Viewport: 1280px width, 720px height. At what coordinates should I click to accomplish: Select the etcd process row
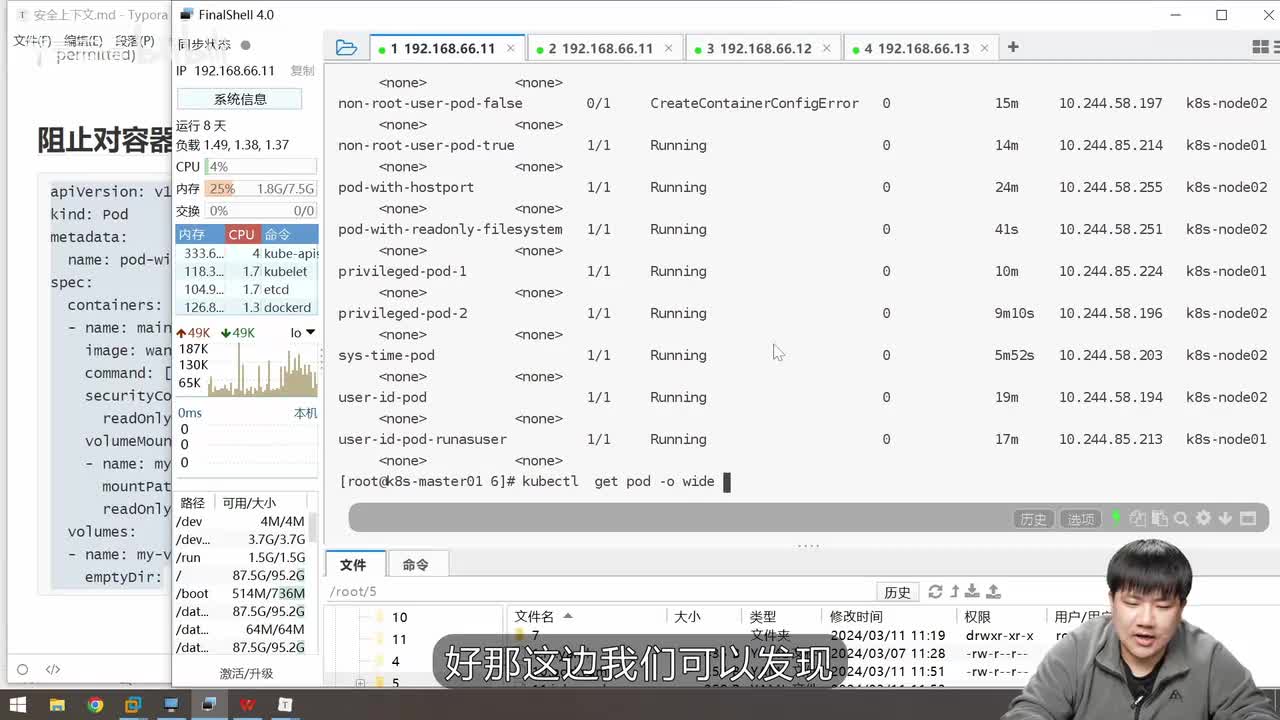[247, 289]
